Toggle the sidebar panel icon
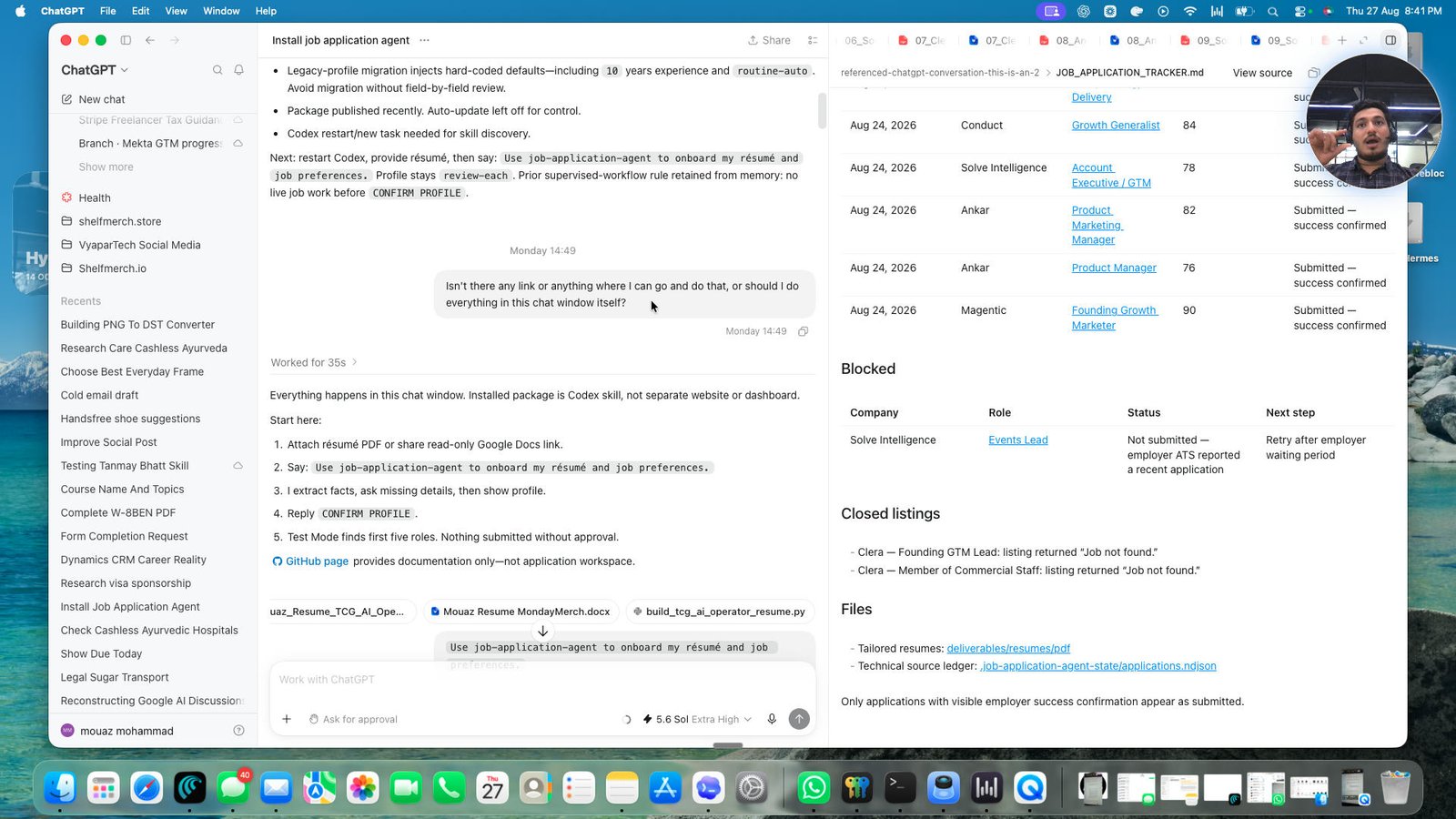 coord(126,40)
